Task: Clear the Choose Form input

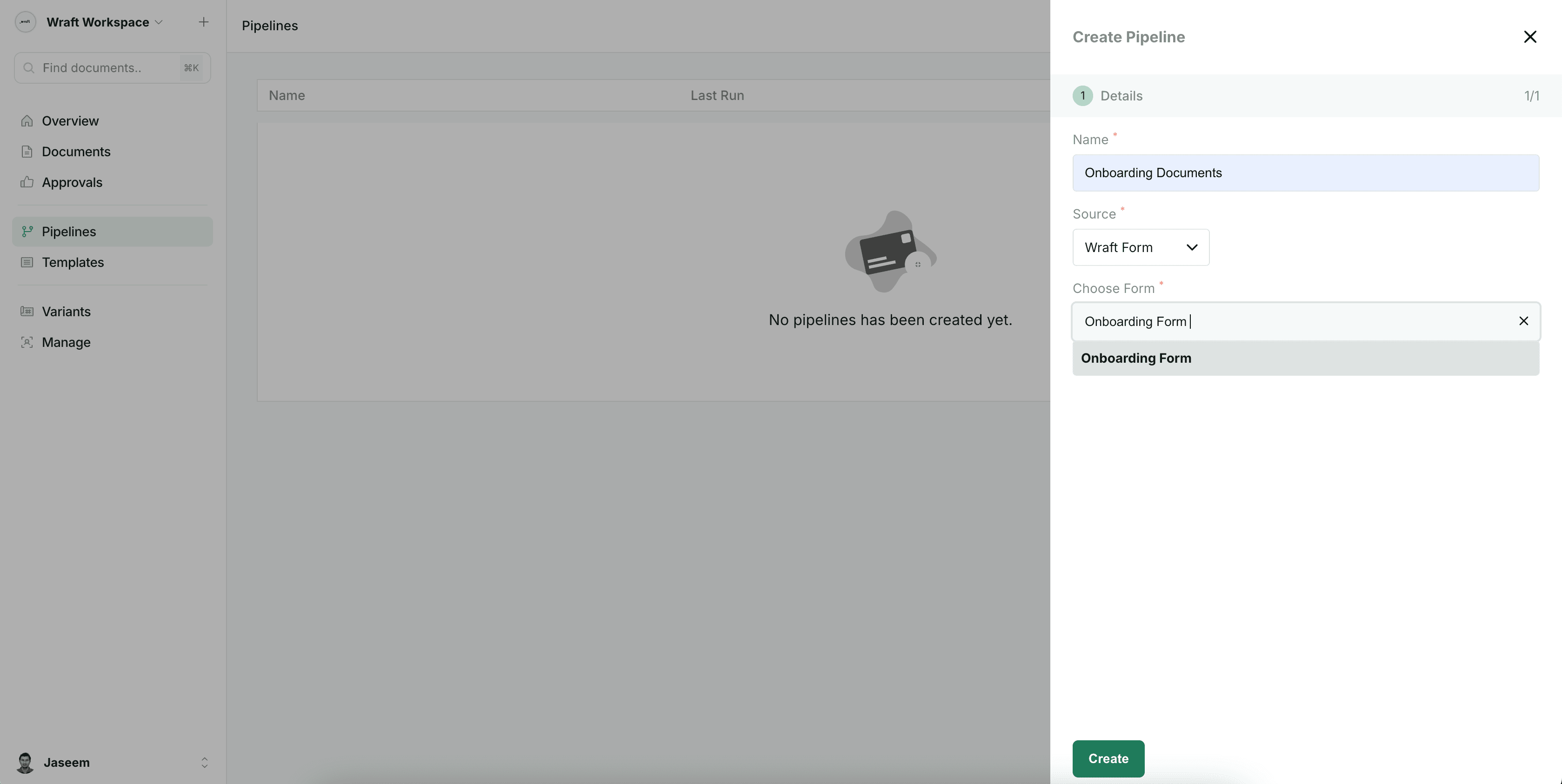Action: pyautogui.click(x=1523, y=321)
